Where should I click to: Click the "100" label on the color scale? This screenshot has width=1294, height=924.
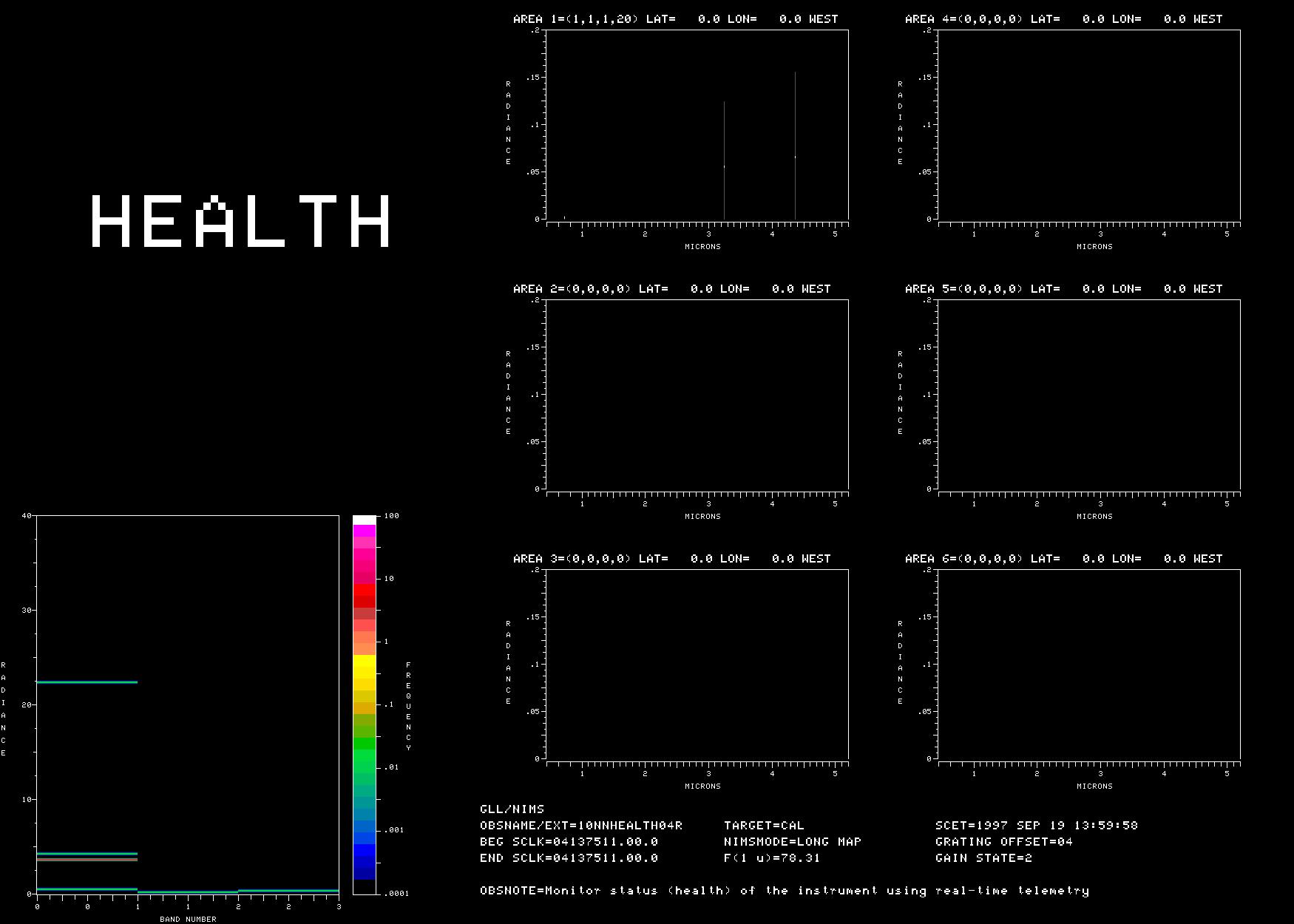click(392, 516)
